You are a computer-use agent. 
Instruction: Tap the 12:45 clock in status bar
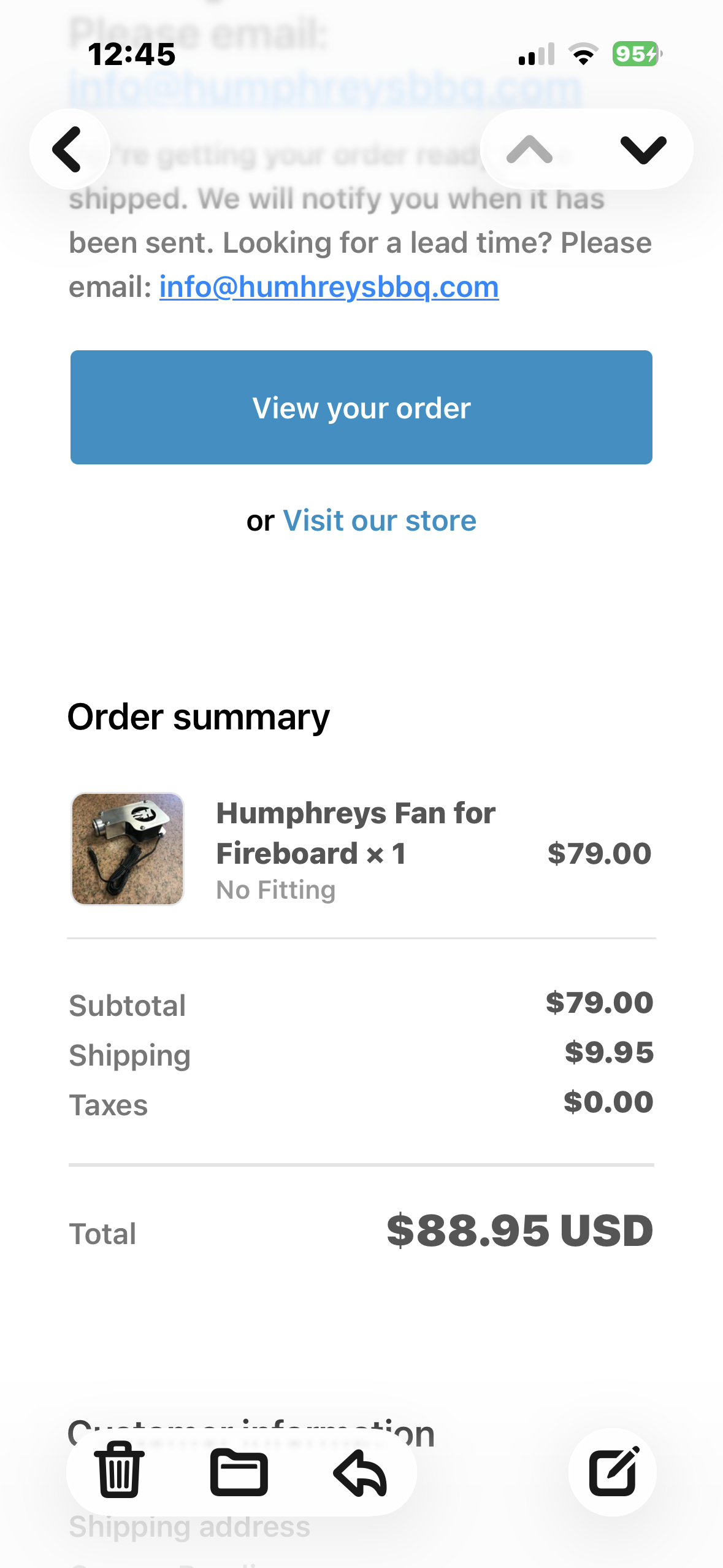click(x=132, y=54)
